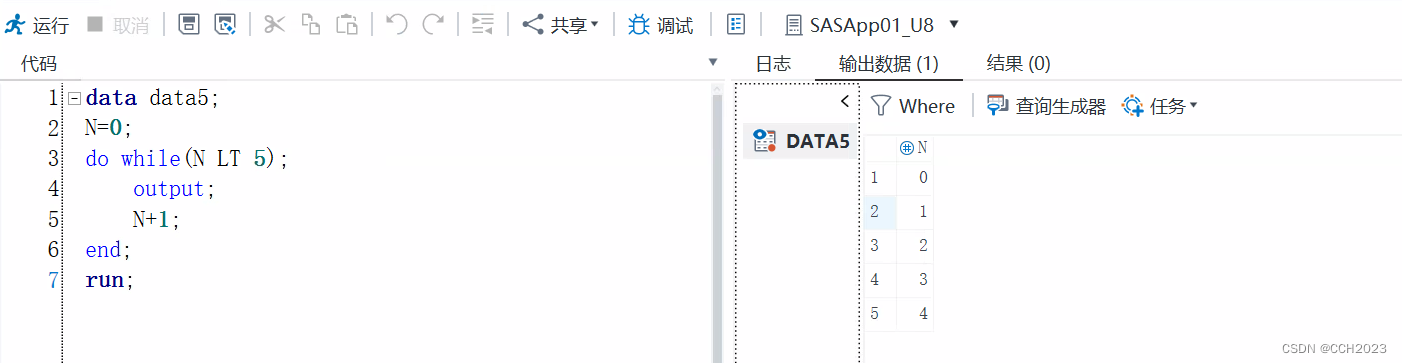Click the 'end;' code line
1402x363 pixels.
(108, 249)
